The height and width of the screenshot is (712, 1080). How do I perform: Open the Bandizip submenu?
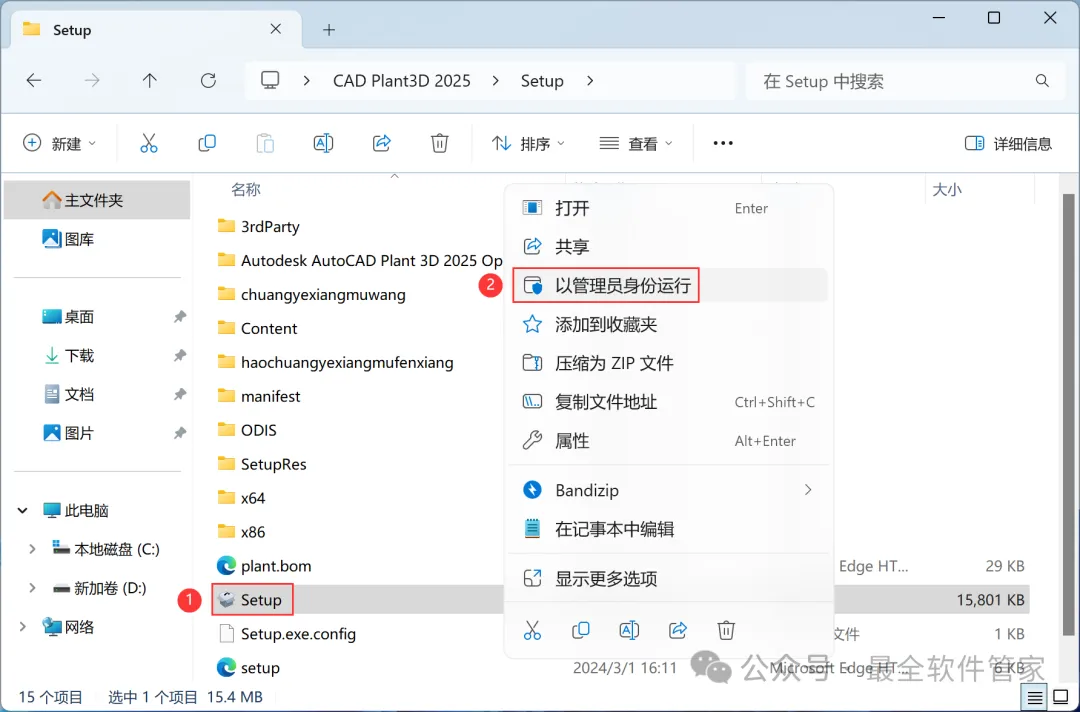point(668,490)
